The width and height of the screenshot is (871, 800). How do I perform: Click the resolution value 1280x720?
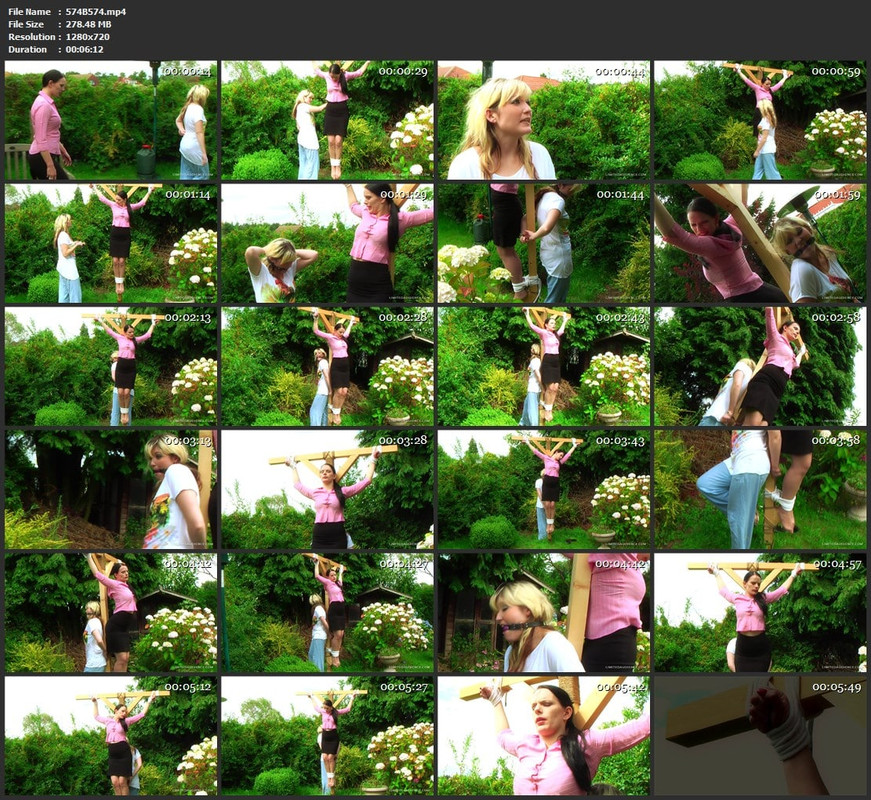[x=87, y=37]
